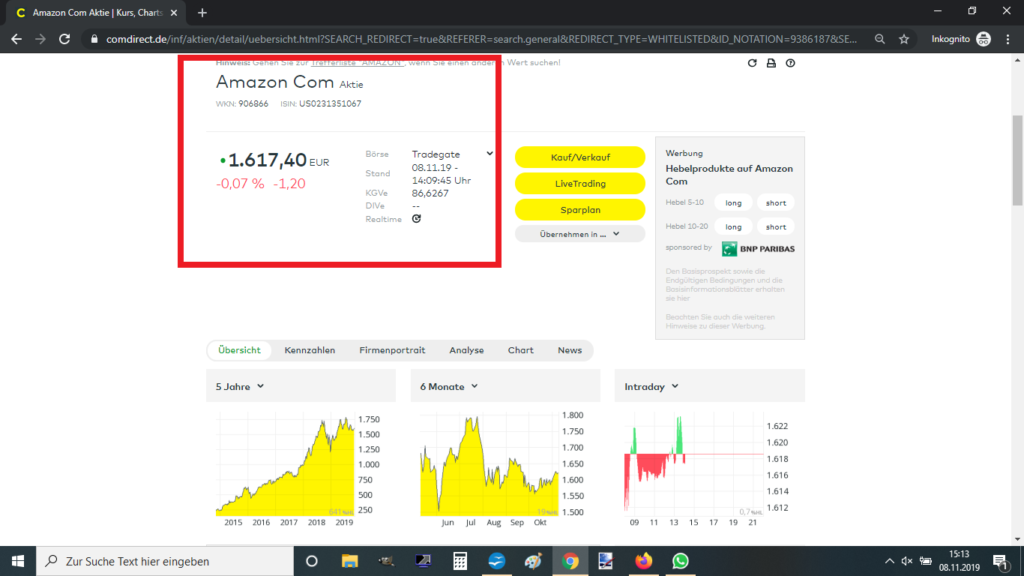Screen dimensions: 1024x576
Task: Open Cortana circle in the taskbar
Action: [312, 561]
